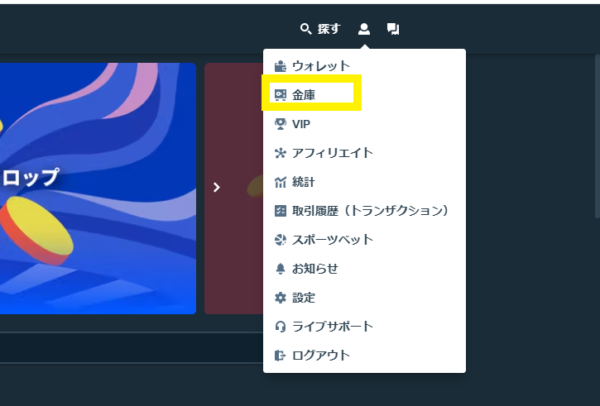Open the user profile icon menu
Screen dimensions: 600x406
(364, 29)
